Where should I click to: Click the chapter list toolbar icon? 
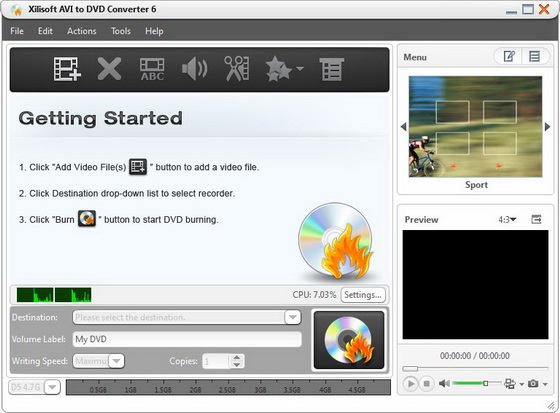click(x=332, y=69)
